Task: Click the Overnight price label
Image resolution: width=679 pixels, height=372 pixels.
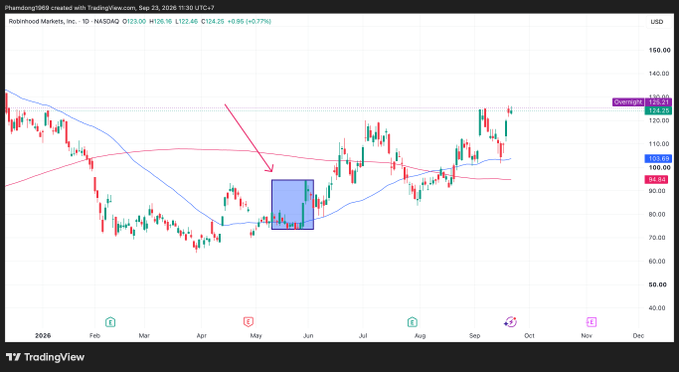Action: [628, 102]
